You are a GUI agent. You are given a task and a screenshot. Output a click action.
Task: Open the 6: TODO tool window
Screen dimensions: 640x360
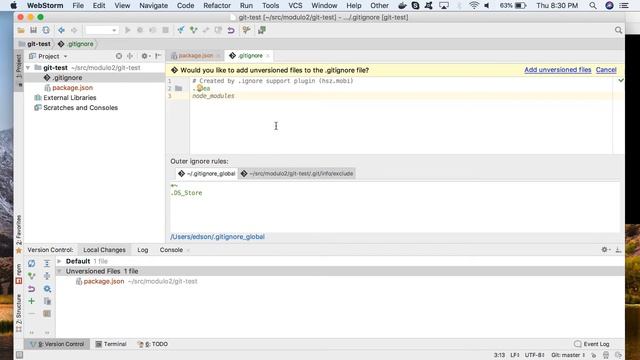point(153,344)
